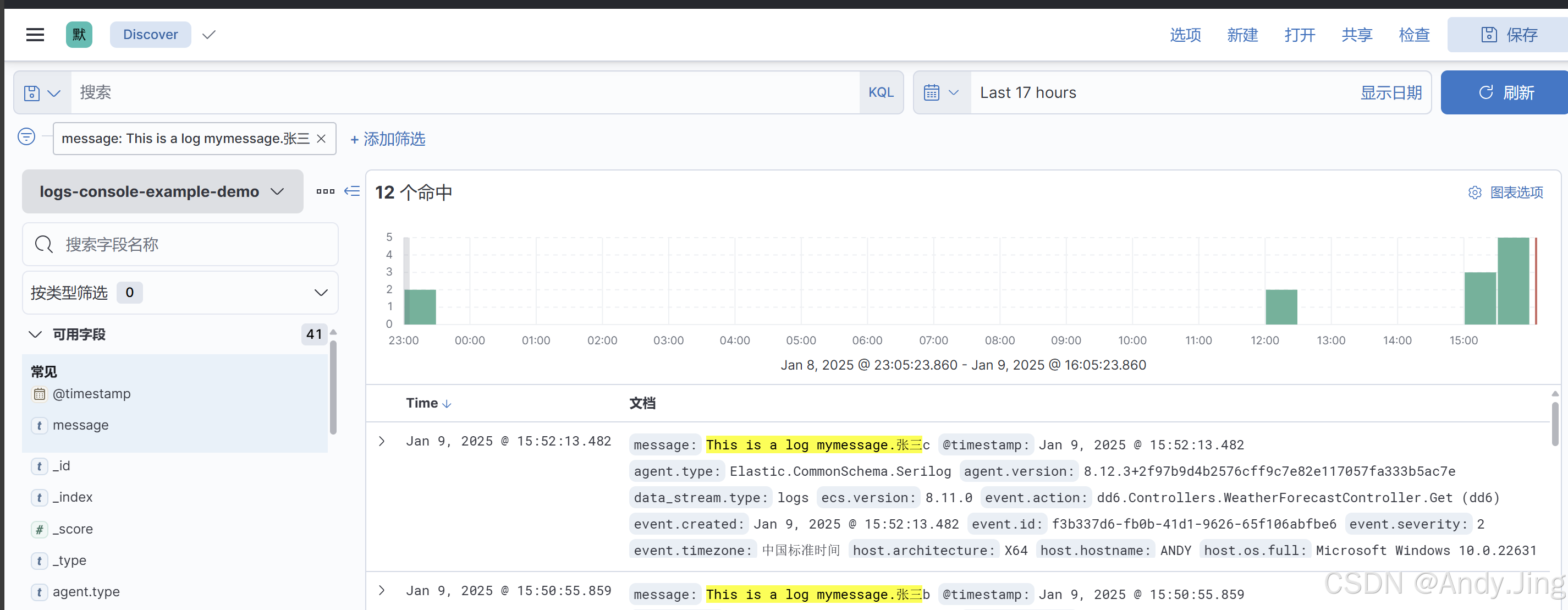Click the filter options icon beside the filter pill

26,137
